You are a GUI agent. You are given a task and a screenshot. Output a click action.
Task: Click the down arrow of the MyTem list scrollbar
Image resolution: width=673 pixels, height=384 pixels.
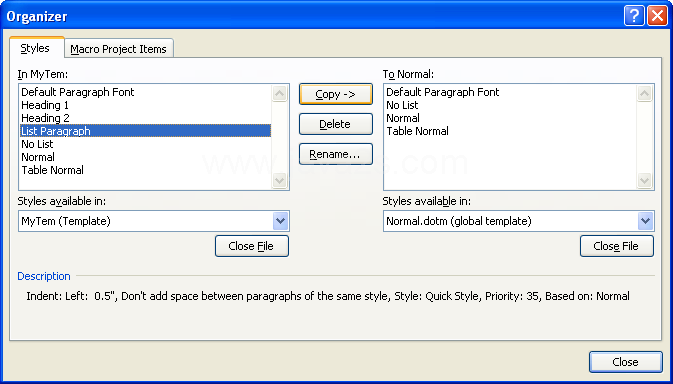coord(279,180)
